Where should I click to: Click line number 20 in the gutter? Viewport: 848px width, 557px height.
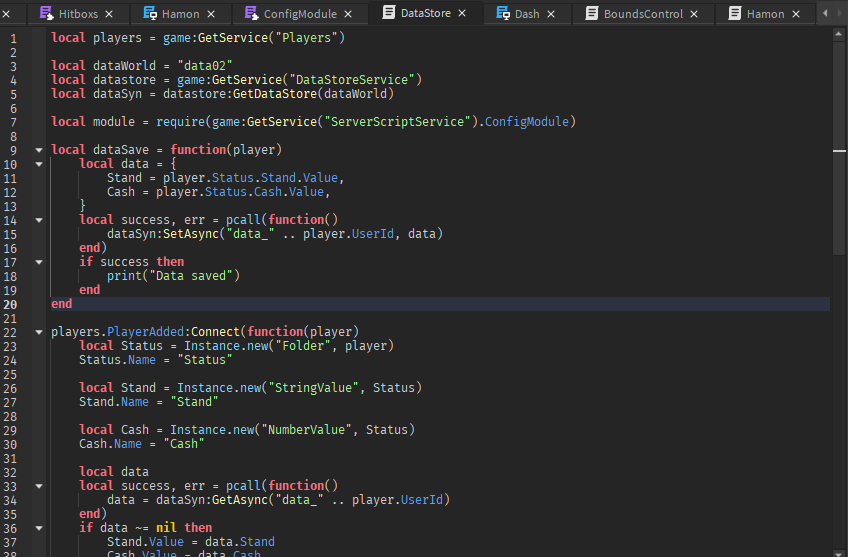tap(10, 304)
